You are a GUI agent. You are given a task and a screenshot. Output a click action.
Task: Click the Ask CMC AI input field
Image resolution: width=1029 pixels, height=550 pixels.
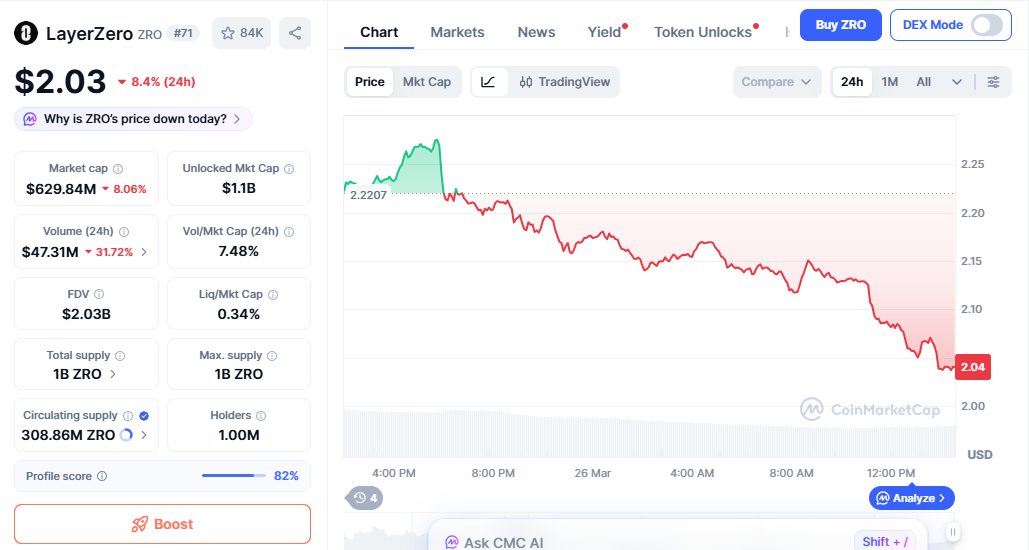click(x=640, y=542)
